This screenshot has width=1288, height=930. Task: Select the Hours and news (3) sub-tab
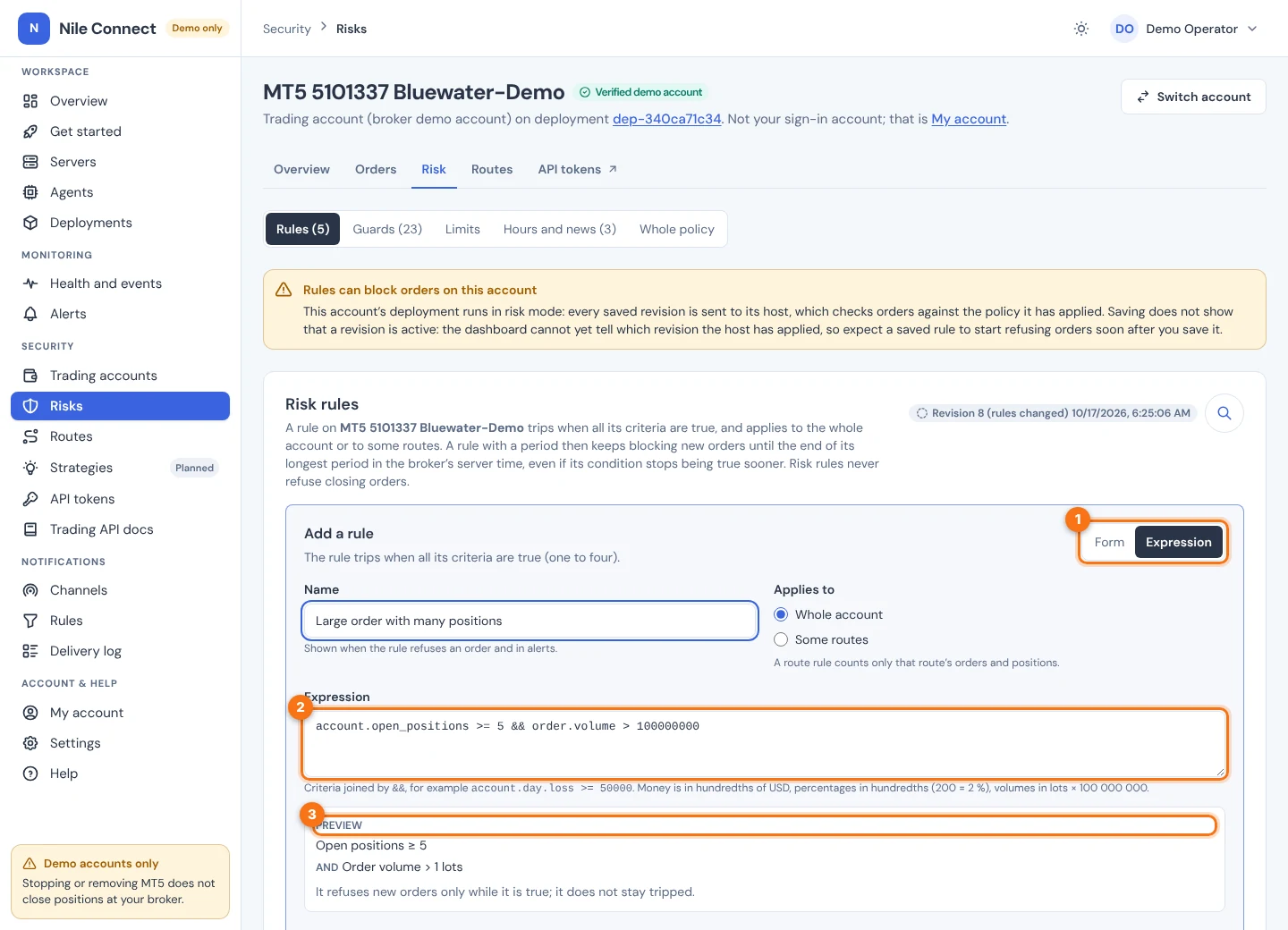560,229
